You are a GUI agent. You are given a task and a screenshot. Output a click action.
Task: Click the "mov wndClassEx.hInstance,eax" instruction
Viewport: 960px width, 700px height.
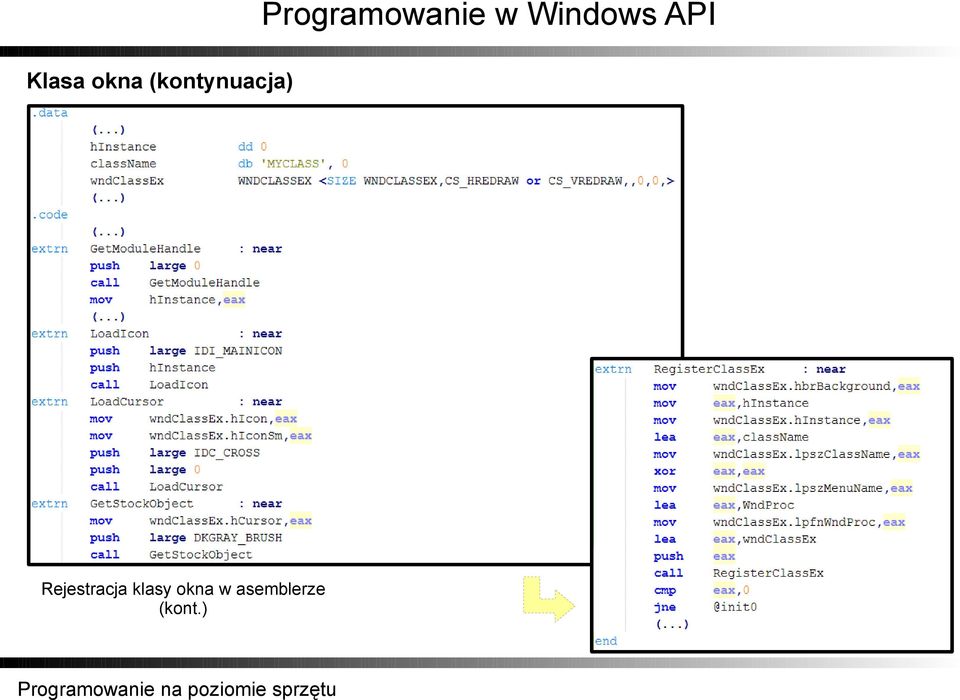pos(772,421)
